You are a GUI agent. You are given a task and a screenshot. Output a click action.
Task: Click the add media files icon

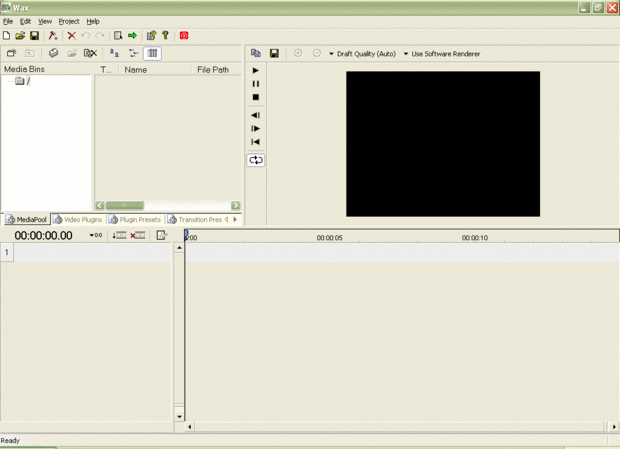point(53,53)
